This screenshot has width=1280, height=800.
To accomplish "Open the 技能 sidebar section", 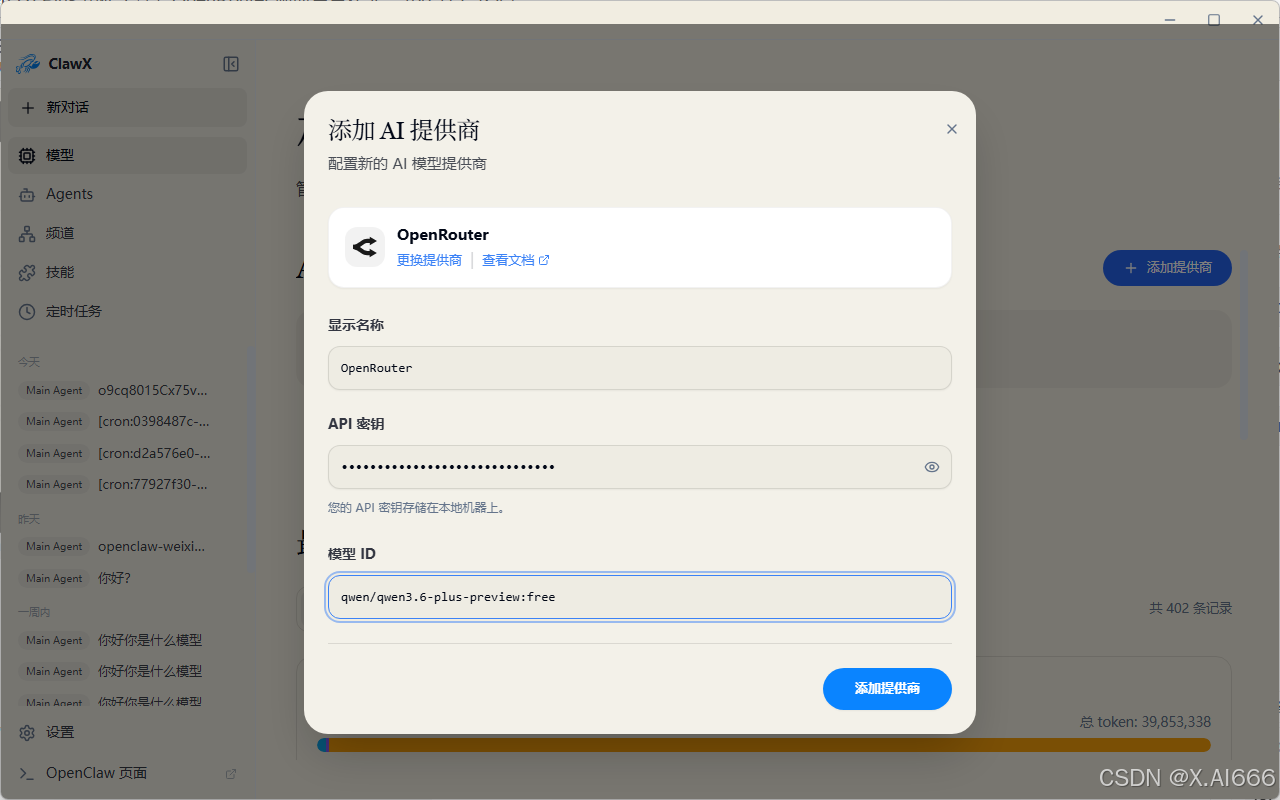I will click(x=127, y=272).
